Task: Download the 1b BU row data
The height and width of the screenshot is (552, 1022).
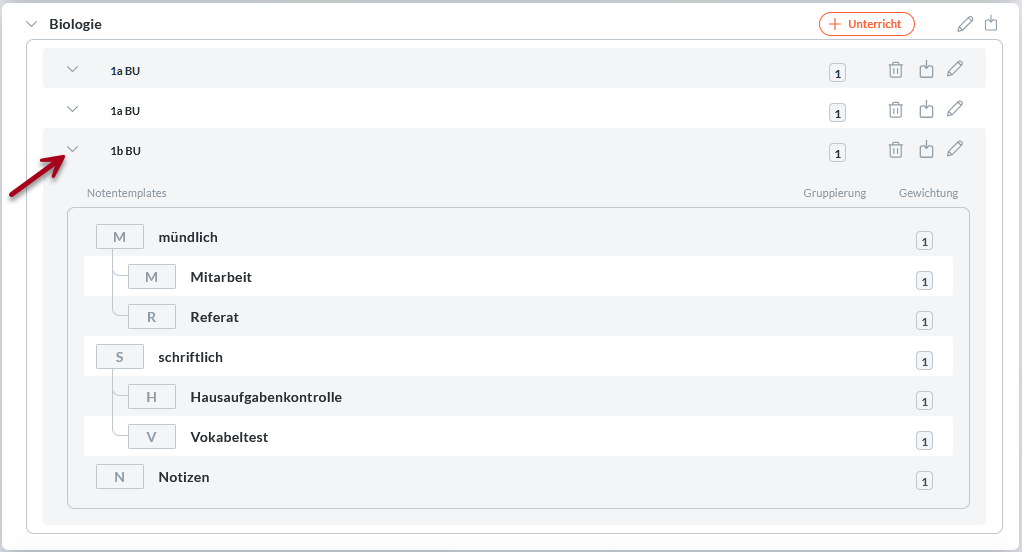Action: point(926,149)
